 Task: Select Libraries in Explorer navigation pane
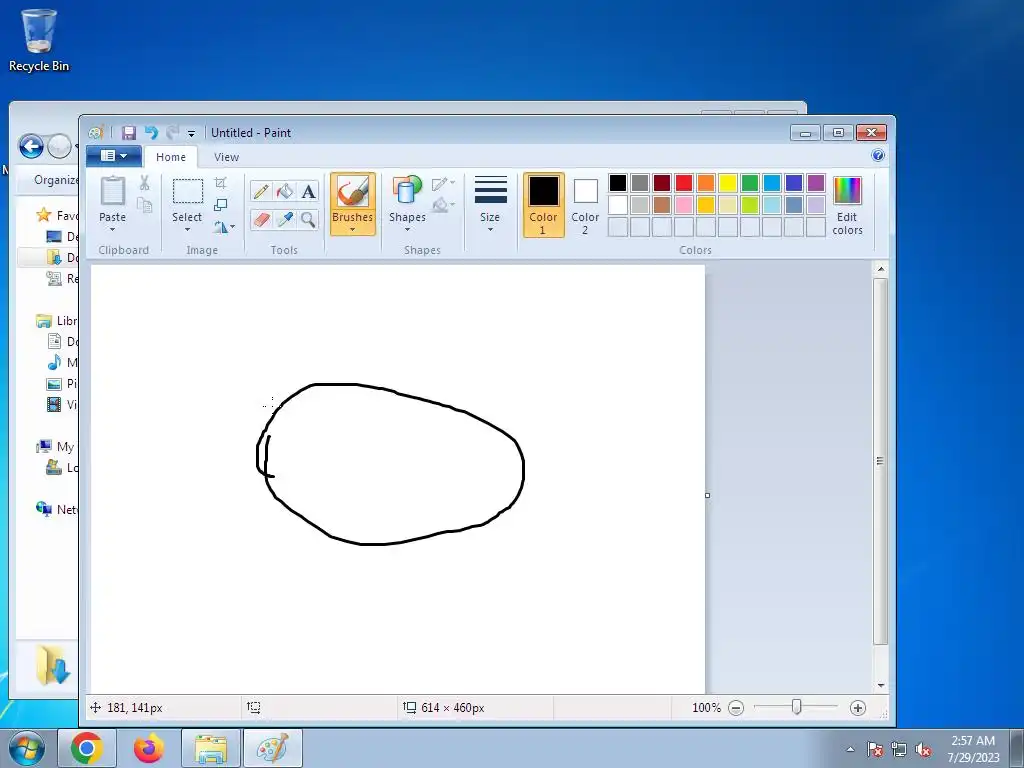point(57,321)
